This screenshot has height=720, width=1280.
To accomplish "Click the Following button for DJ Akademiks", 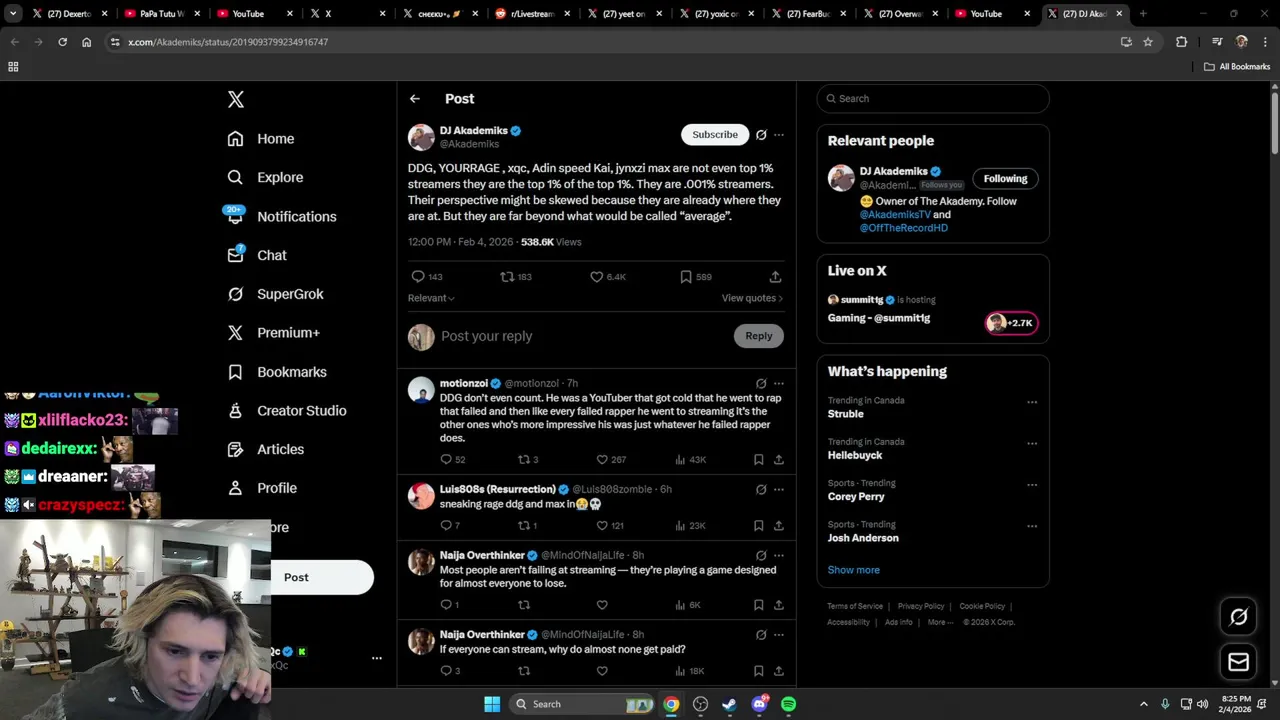I will coord(1005,179).
